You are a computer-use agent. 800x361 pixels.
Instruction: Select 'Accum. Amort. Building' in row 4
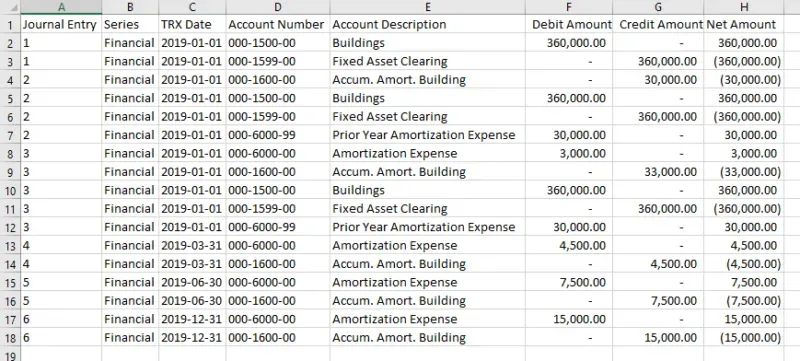tap(428, 80)
